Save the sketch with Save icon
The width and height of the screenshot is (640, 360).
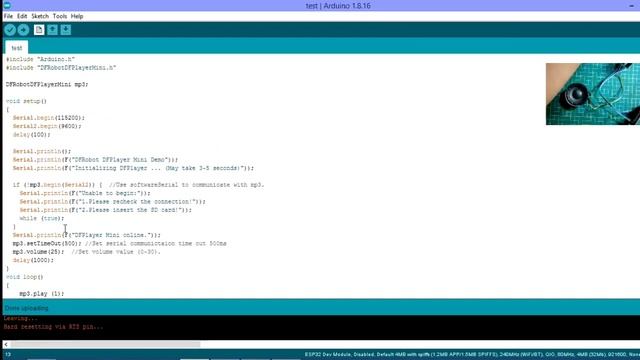click(x=66, y=30)
